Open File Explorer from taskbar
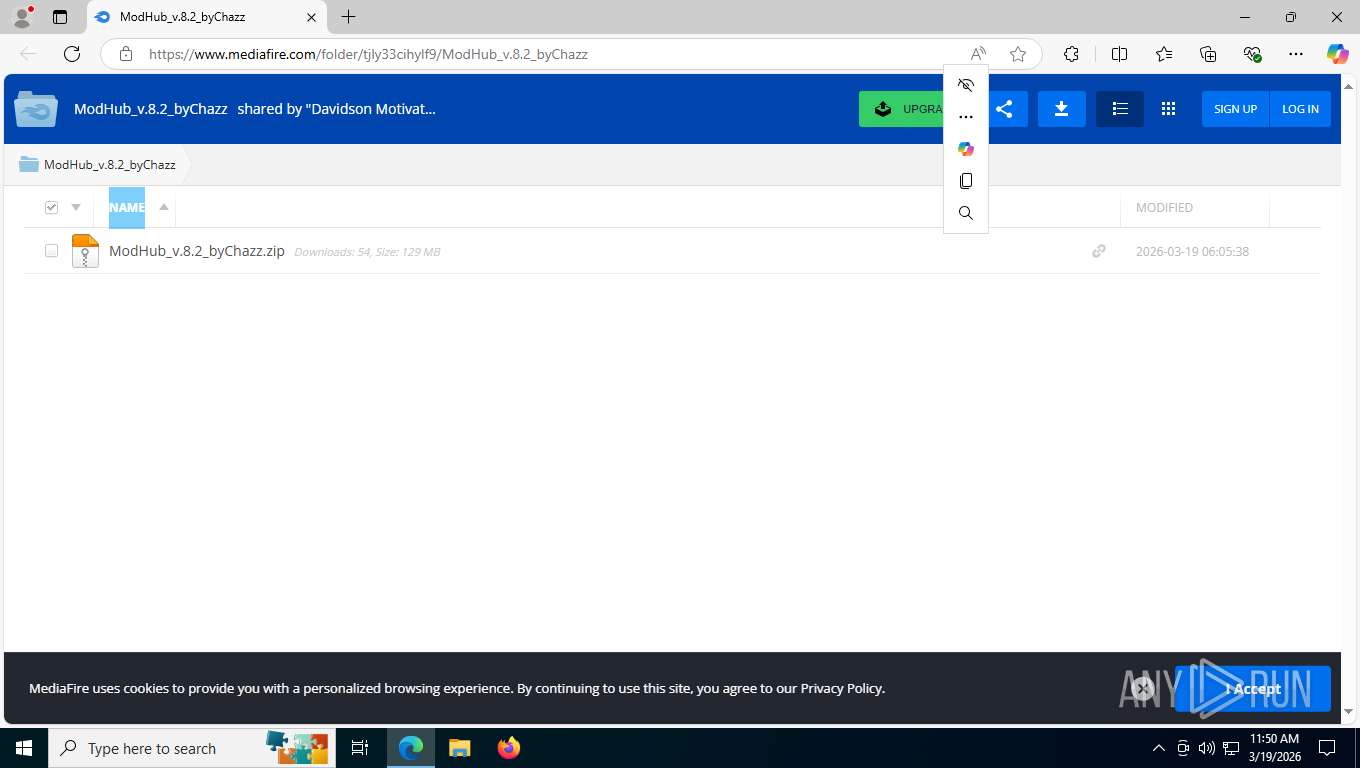Screen dimensions: 1360x768 pyautogui.click(x=460, y=748)
